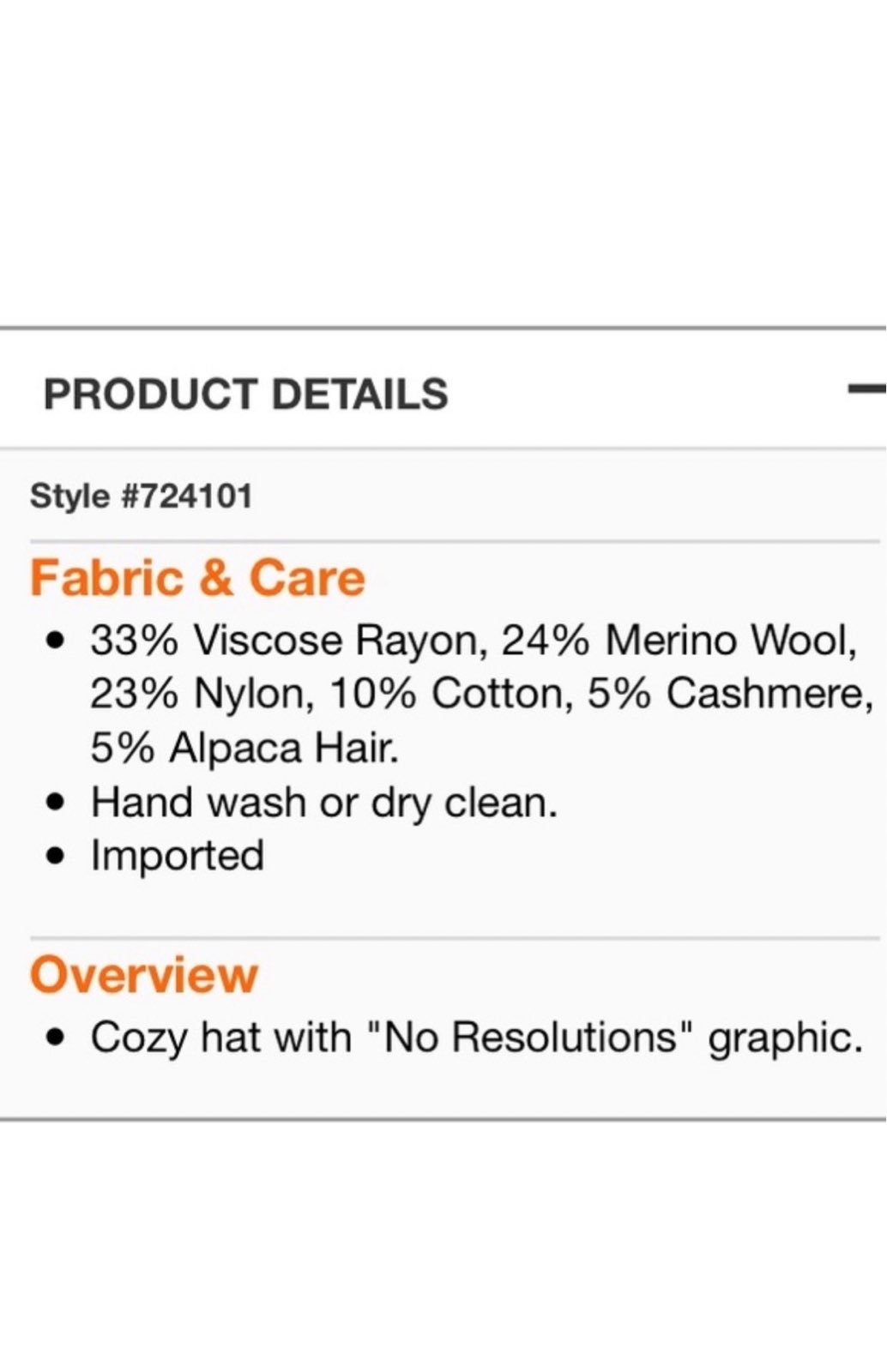Click the bullet beside Cozy hat
Viewport: 887px width, 1372px height.
tap(57, 1038)
